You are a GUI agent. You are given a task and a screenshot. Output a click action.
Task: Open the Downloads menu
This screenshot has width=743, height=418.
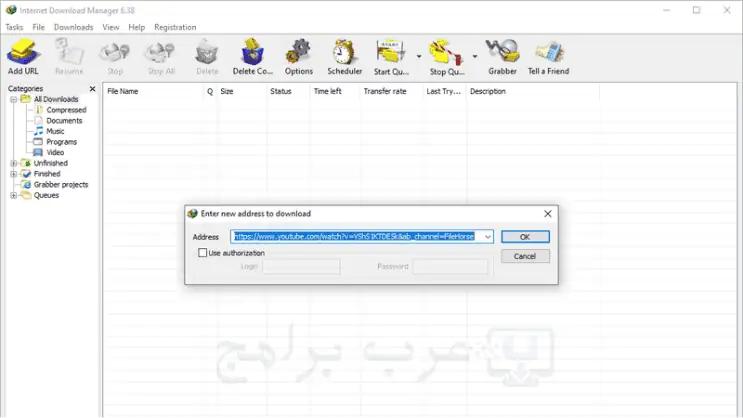point(73,27)
